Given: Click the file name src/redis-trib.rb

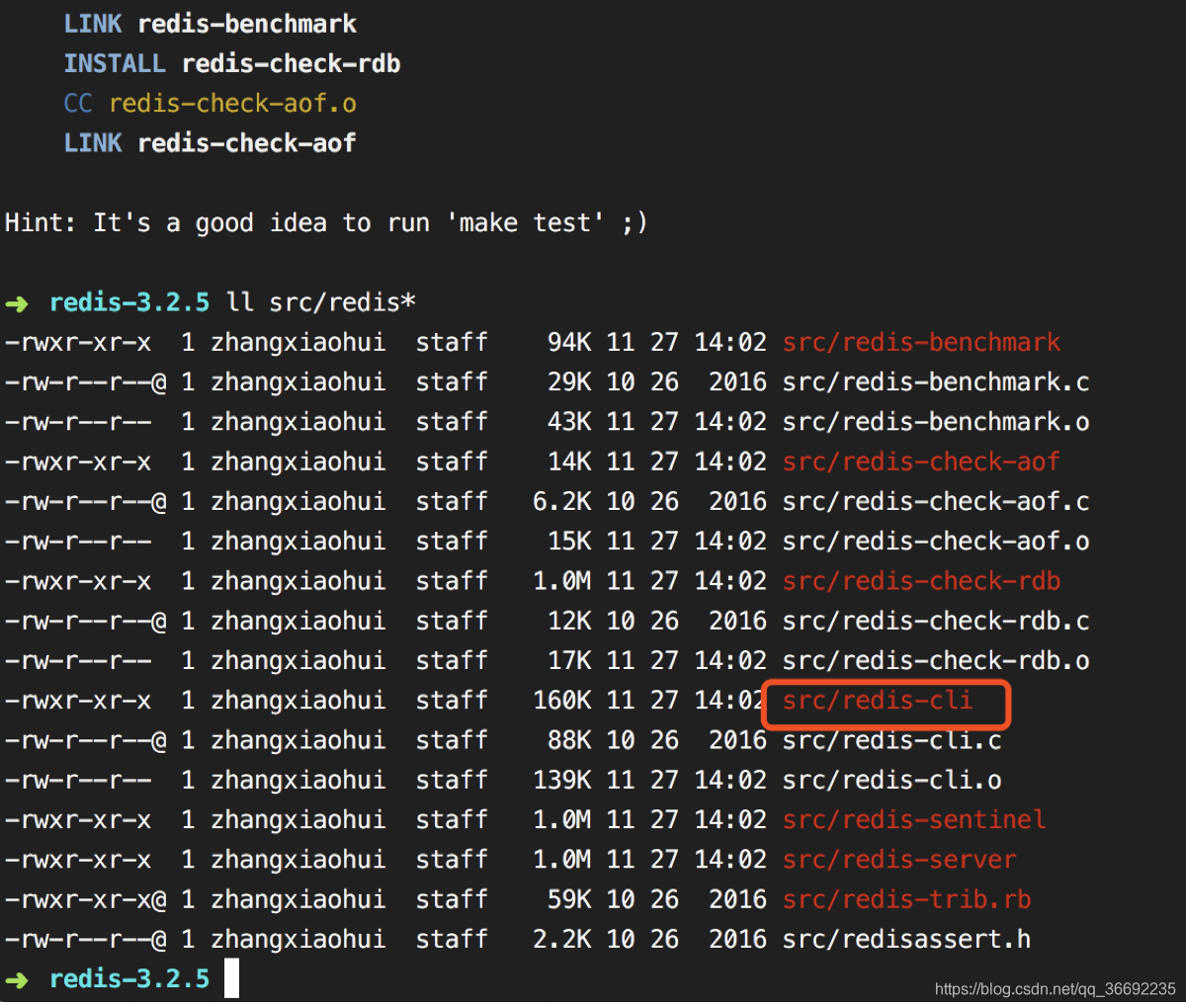Looking at the screenshot, I should (907, 899).
